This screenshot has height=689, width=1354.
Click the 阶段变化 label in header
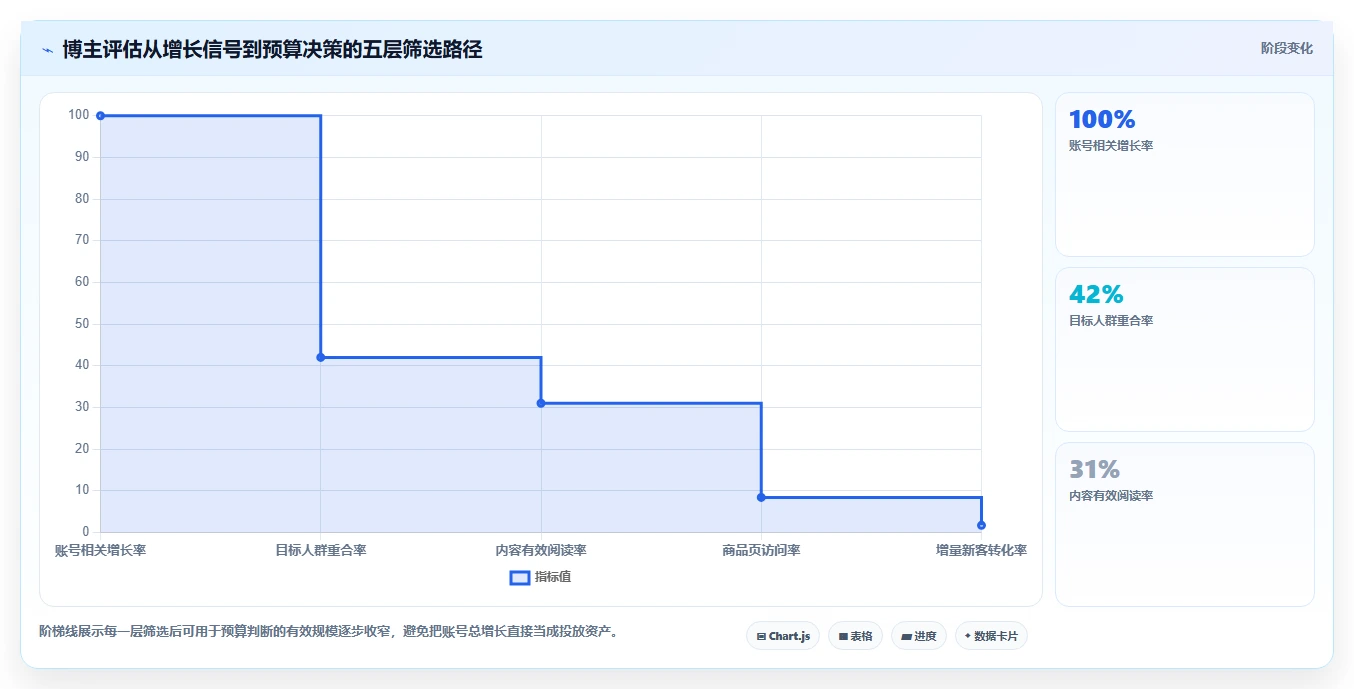point(1287,48)
